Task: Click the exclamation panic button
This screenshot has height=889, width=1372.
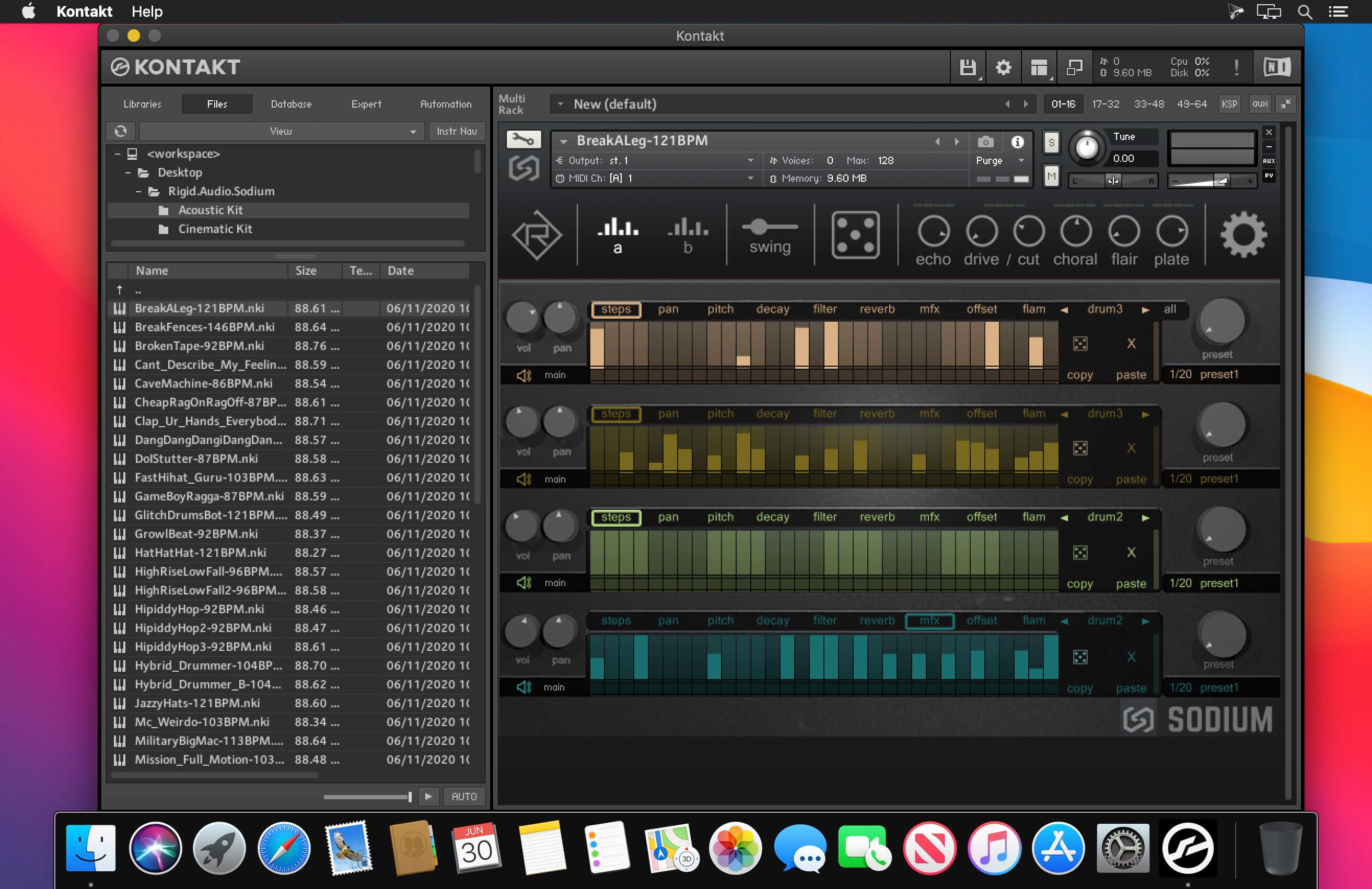Action: click(1237, 67)
